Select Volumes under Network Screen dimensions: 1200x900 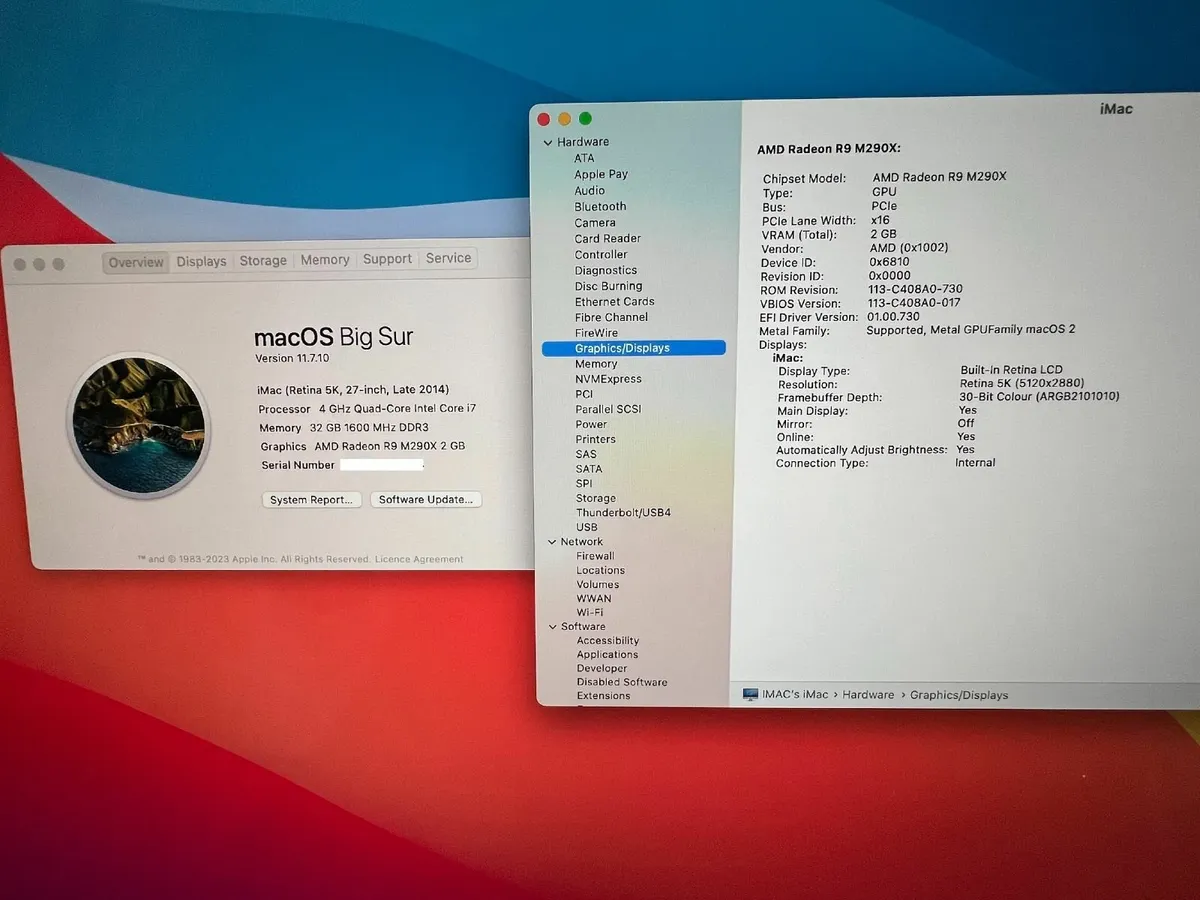point(598,584)
